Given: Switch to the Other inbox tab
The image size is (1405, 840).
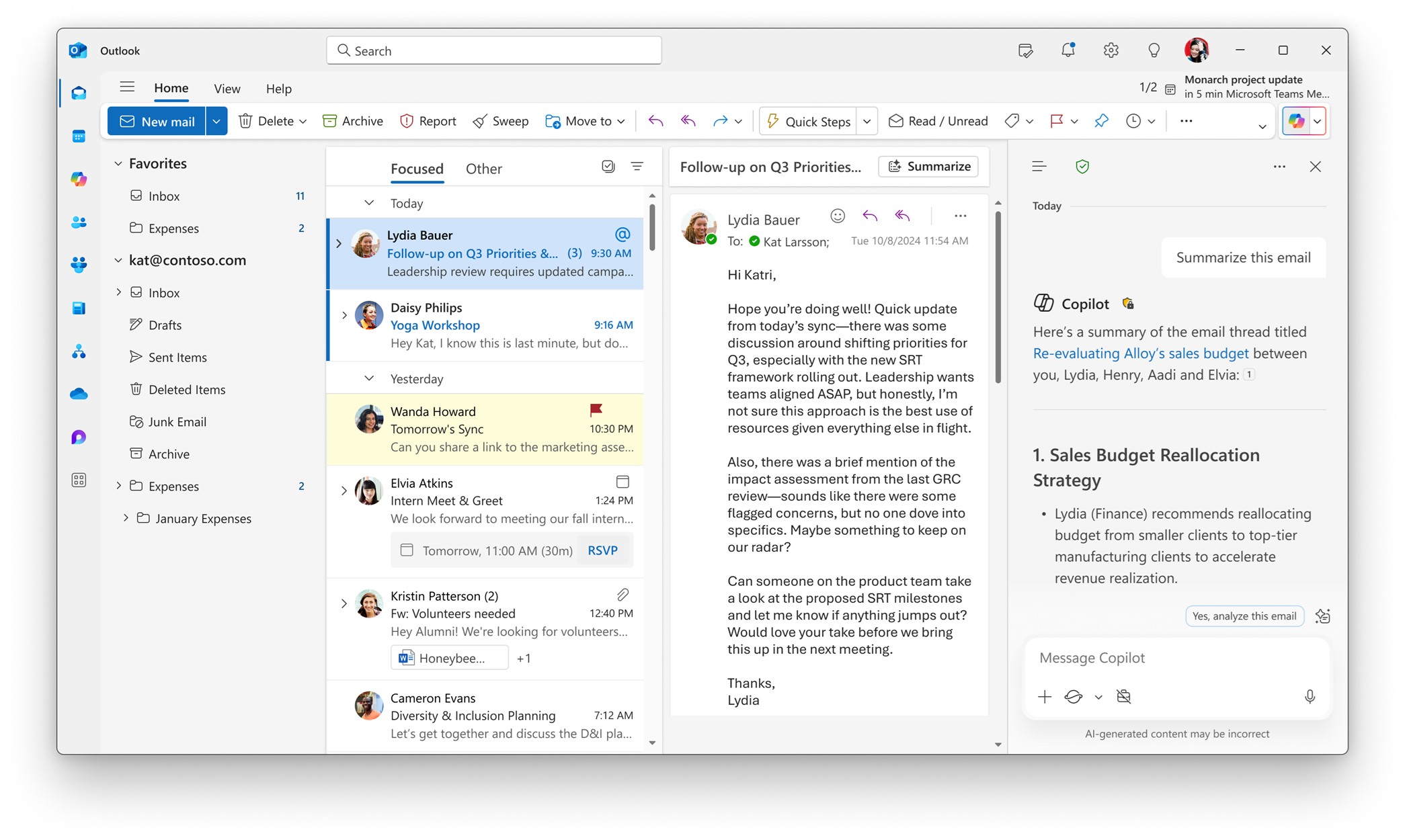Looking at the screenshot, I should pyautogui.click(x=483, y=169).
